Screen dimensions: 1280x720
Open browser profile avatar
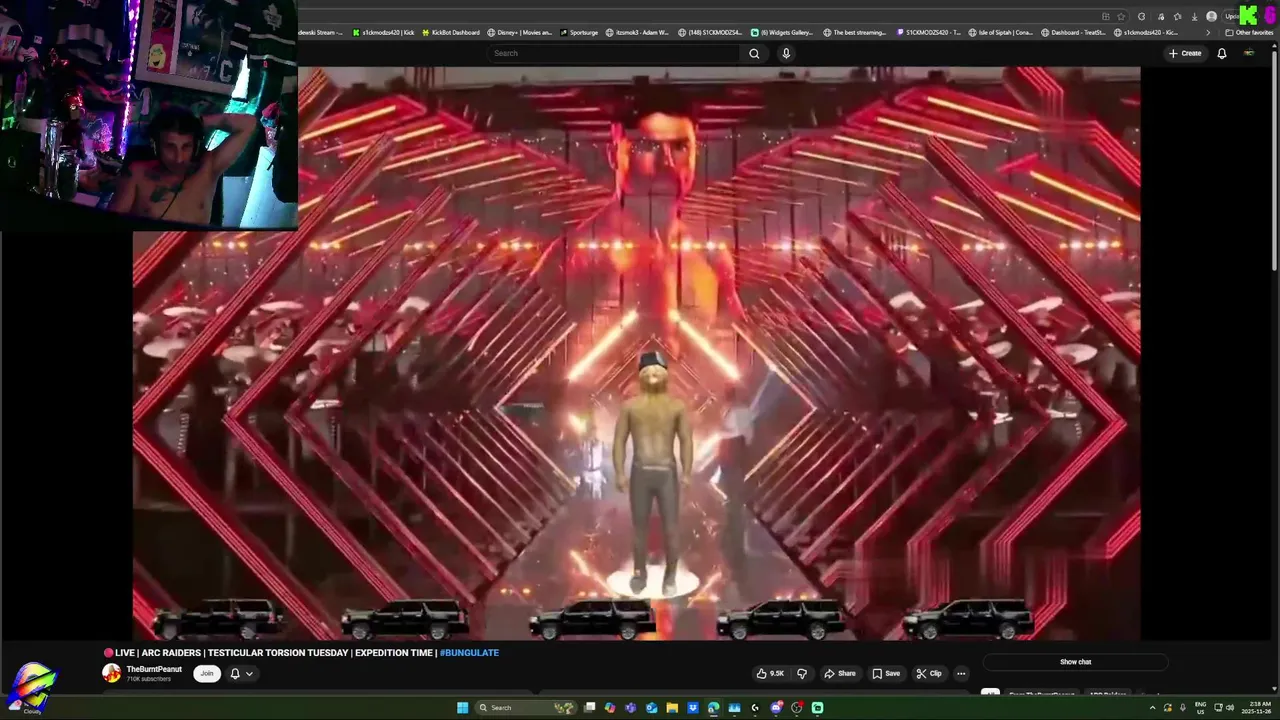(1211, 17)
